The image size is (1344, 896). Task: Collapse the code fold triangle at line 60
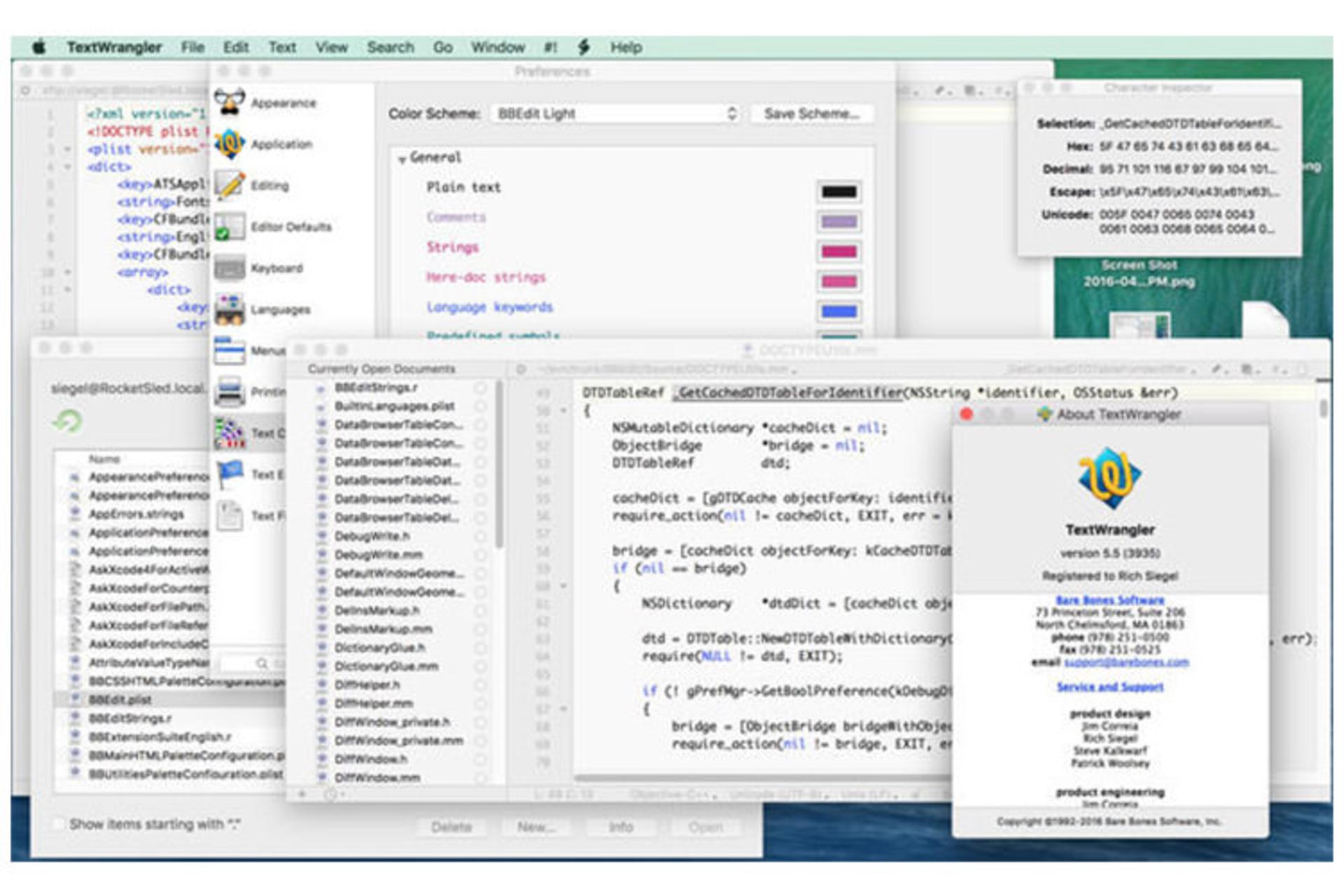pos(563,586)
